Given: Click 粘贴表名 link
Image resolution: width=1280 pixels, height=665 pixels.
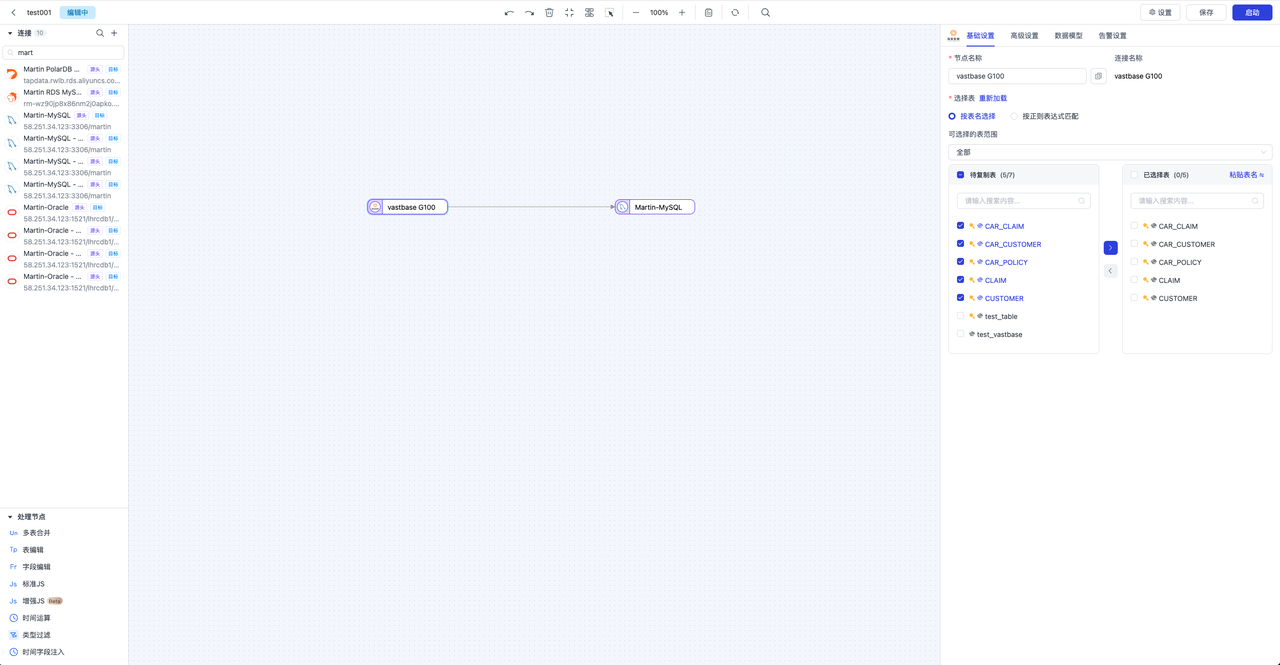Looking at the screenshot, I should click(1246, 175).
